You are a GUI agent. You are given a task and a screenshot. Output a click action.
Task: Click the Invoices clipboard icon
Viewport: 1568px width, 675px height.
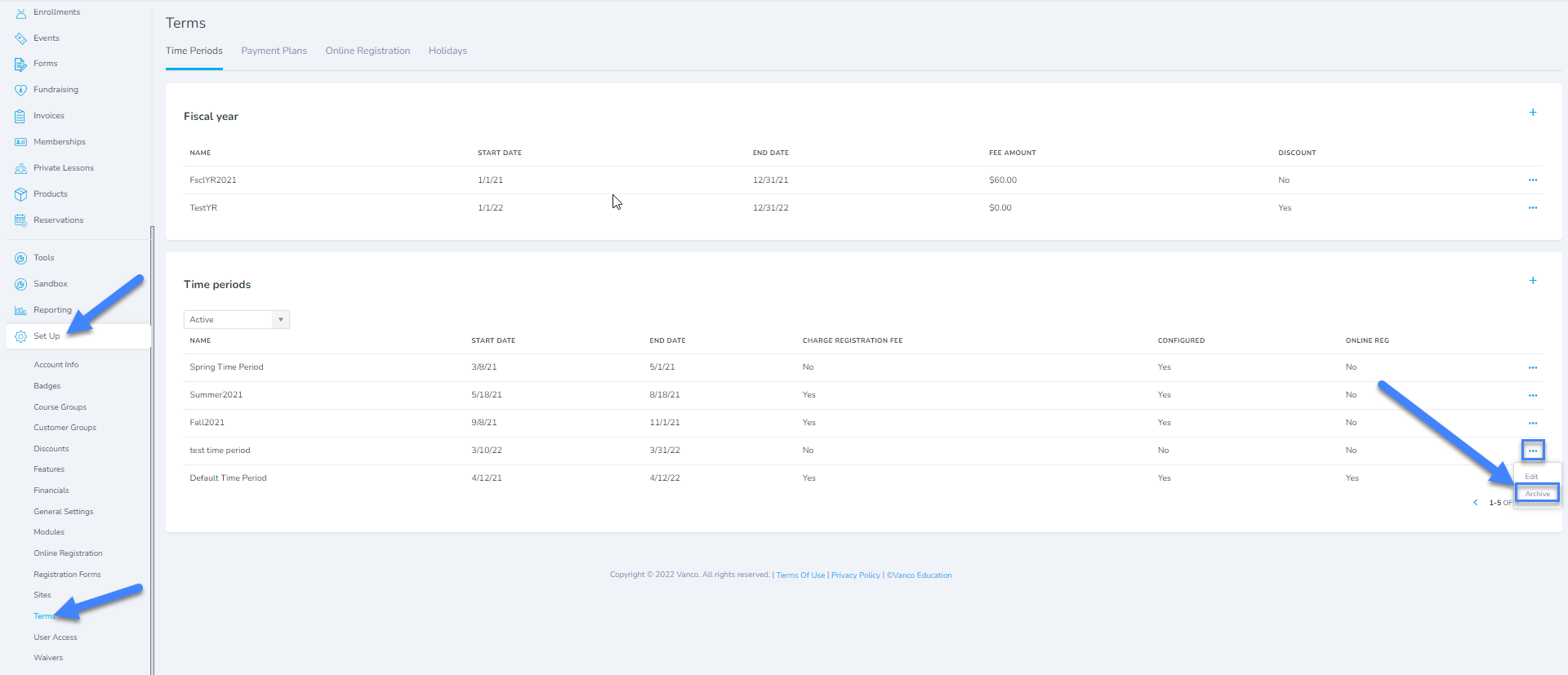20,116
